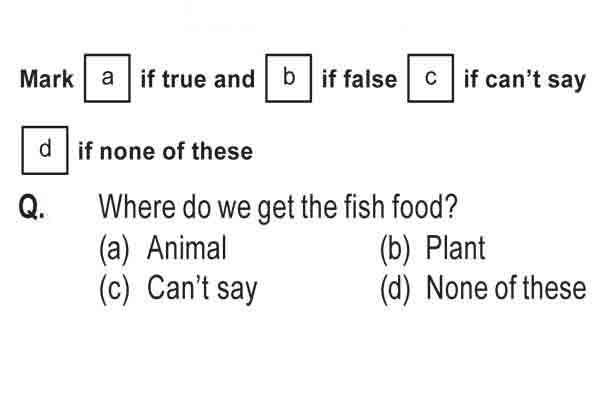Click the 'if true and' instruction text
Image resolution: width=600 pixels, height=400 pixels.
click(197, 79)
